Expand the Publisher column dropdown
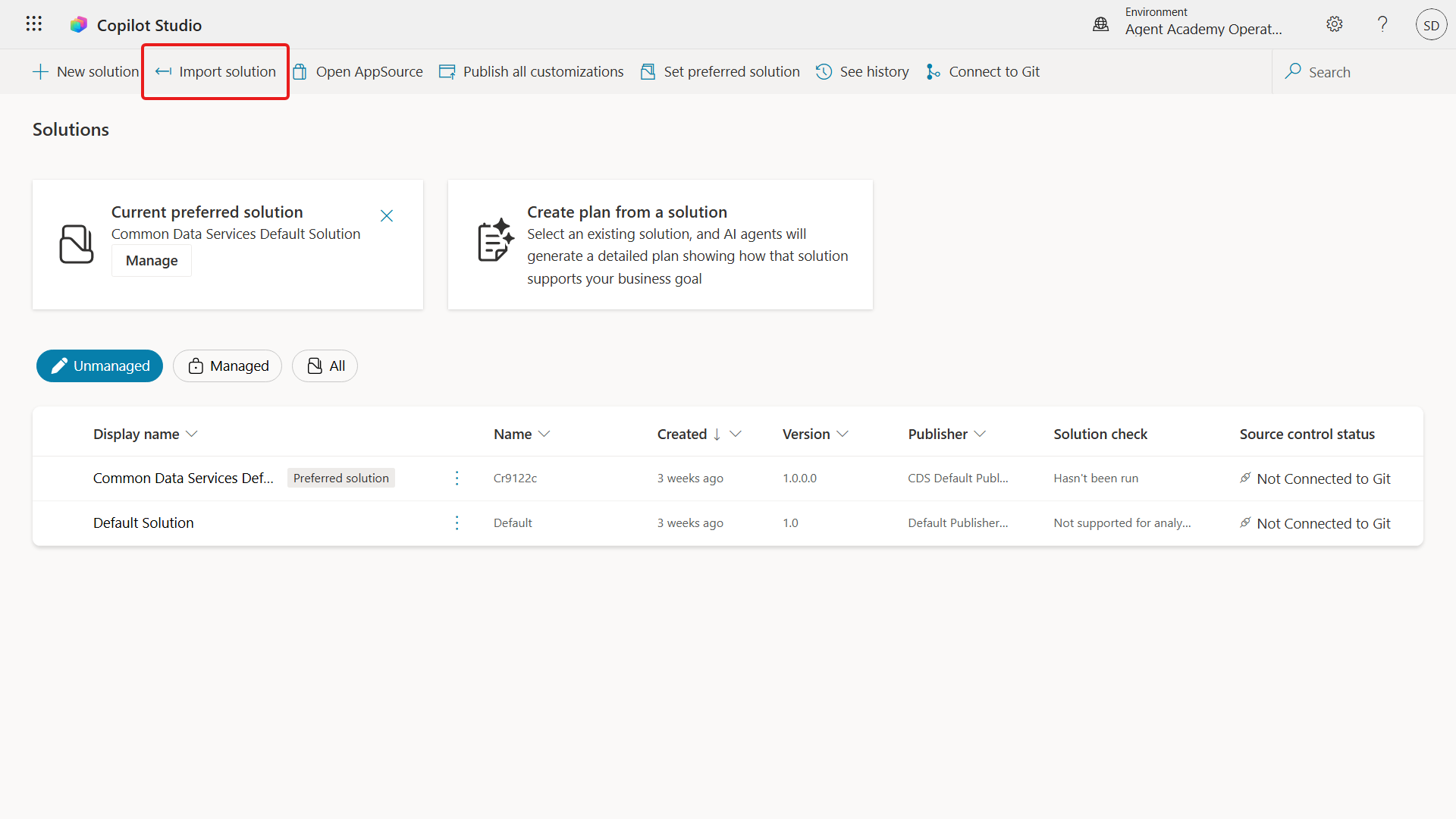Viewport: 1456px width, 819px height. click(x=980, y=434)
